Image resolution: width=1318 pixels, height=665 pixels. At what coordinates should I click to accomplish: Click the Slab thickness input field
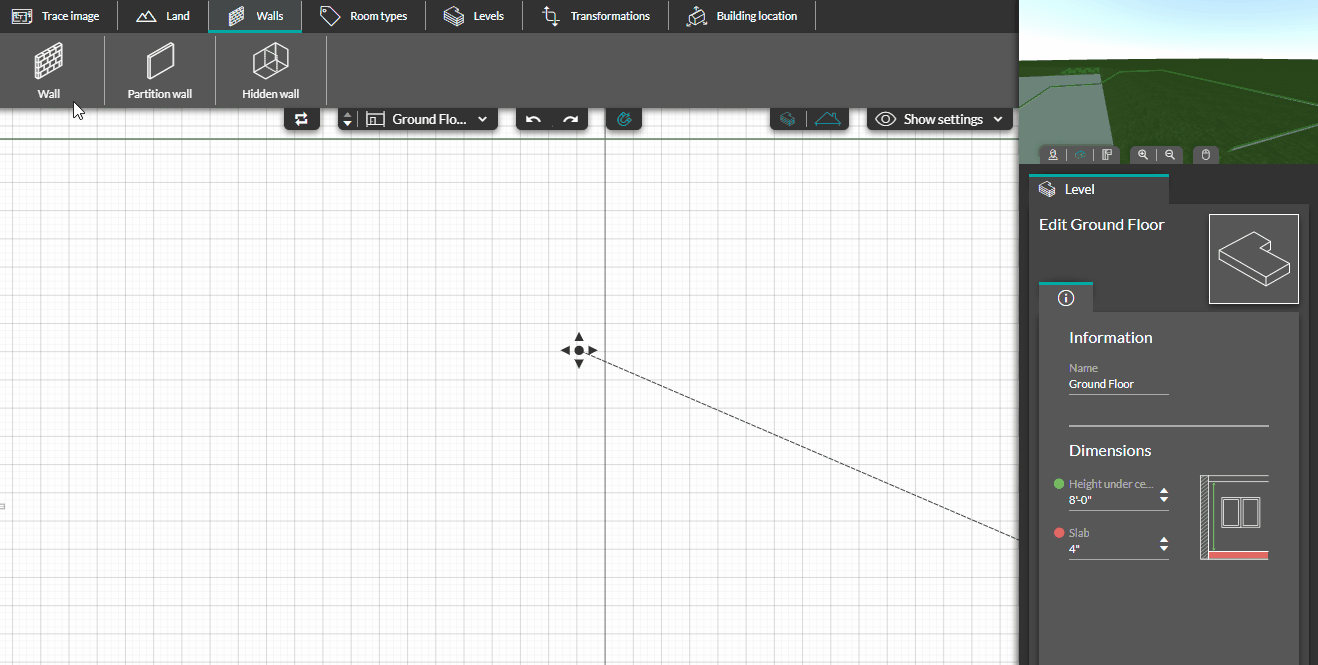point(1108,549)
